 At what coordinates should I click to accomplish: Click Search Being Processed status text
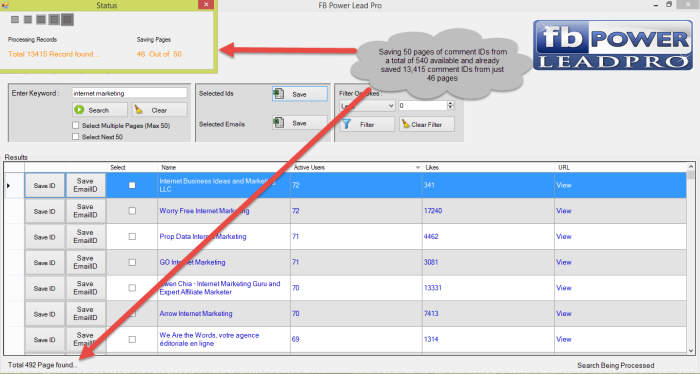click(616, 365)
